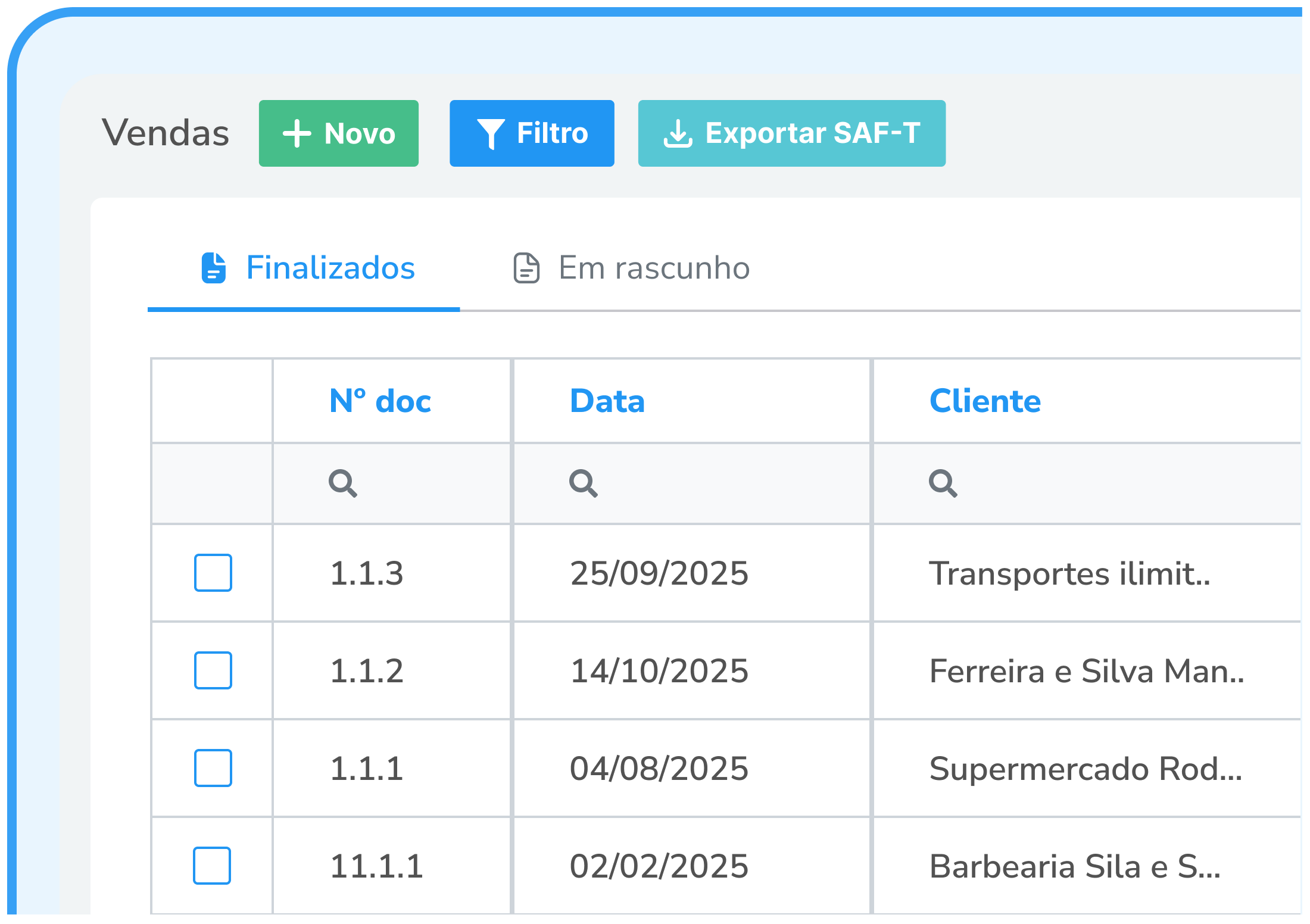
Task: Select the search icon in Nº doc column
Action: 344,484
